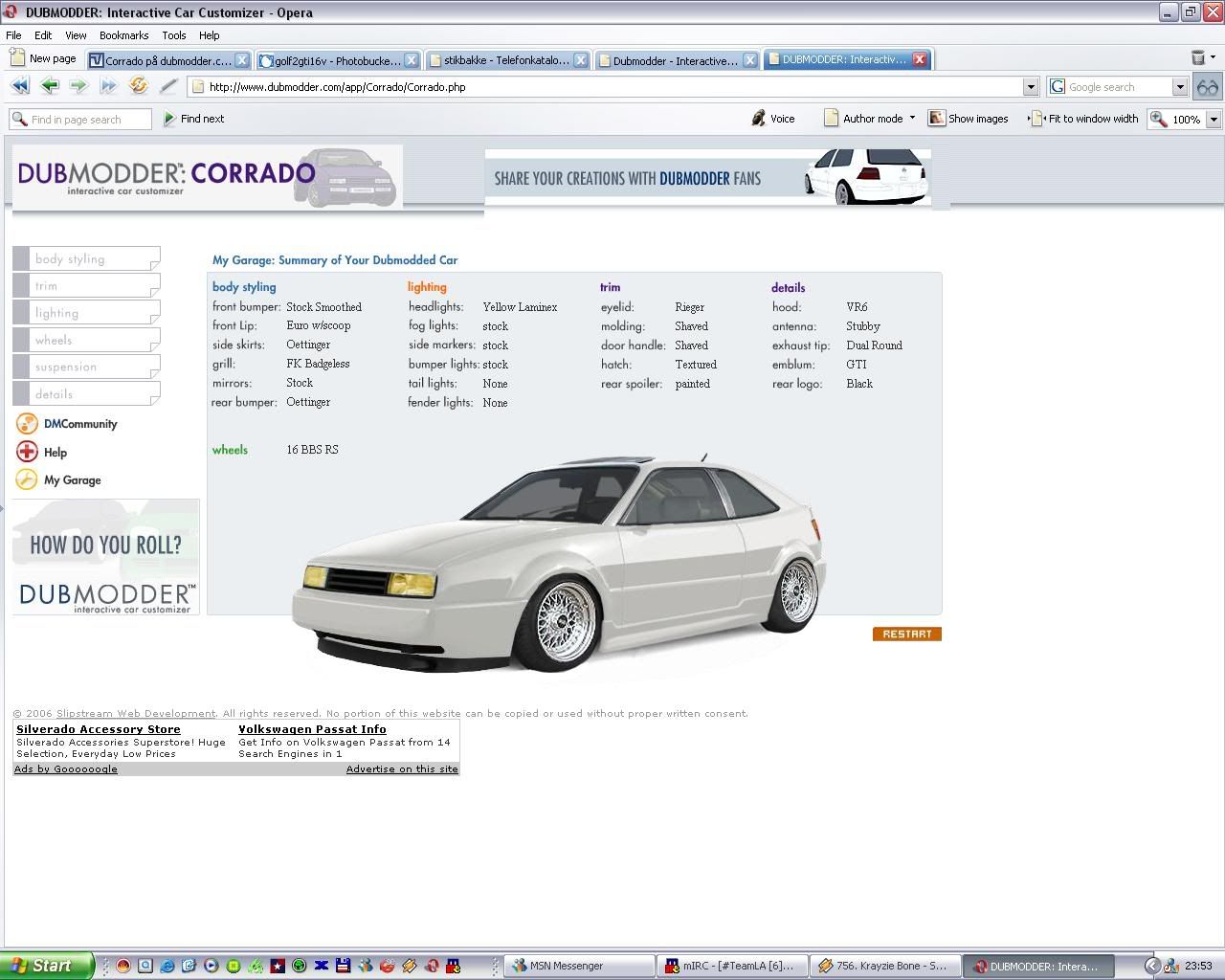Click 'Advertise on this site' link
The image size is (1225, 980).
[x=402, y=768]
